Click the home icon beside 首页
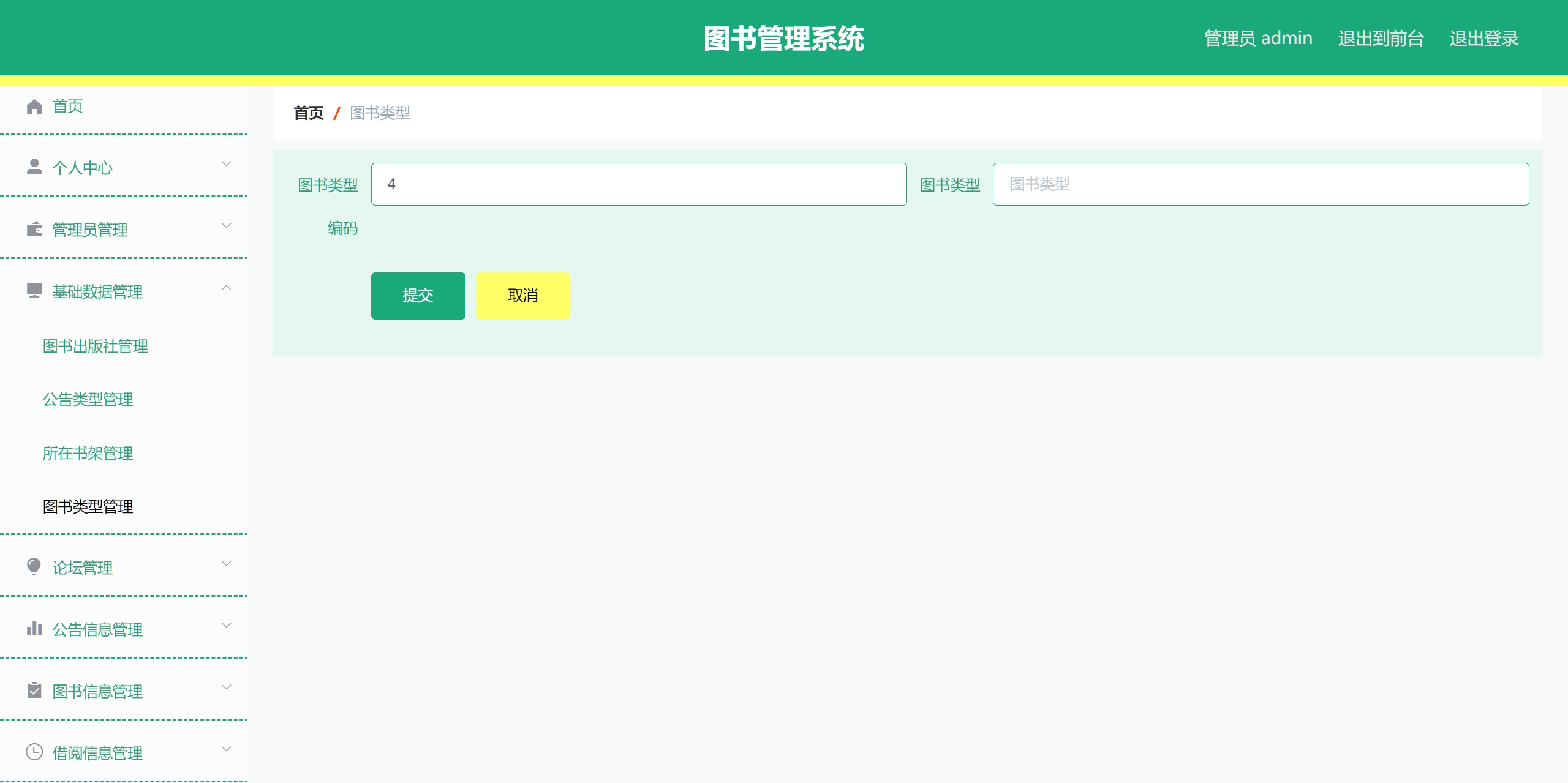1568x783 pixels. point(34,107)
